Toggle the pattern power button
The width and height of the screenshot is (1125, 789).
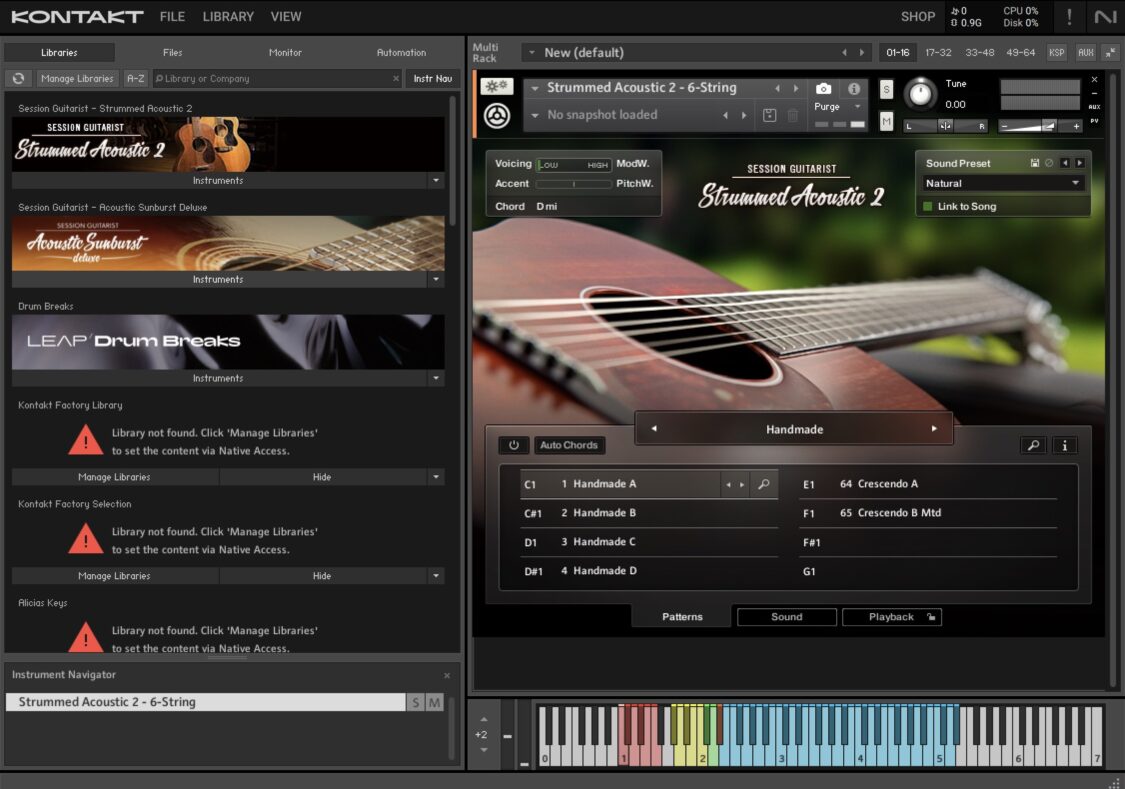[x=514, y=445]
